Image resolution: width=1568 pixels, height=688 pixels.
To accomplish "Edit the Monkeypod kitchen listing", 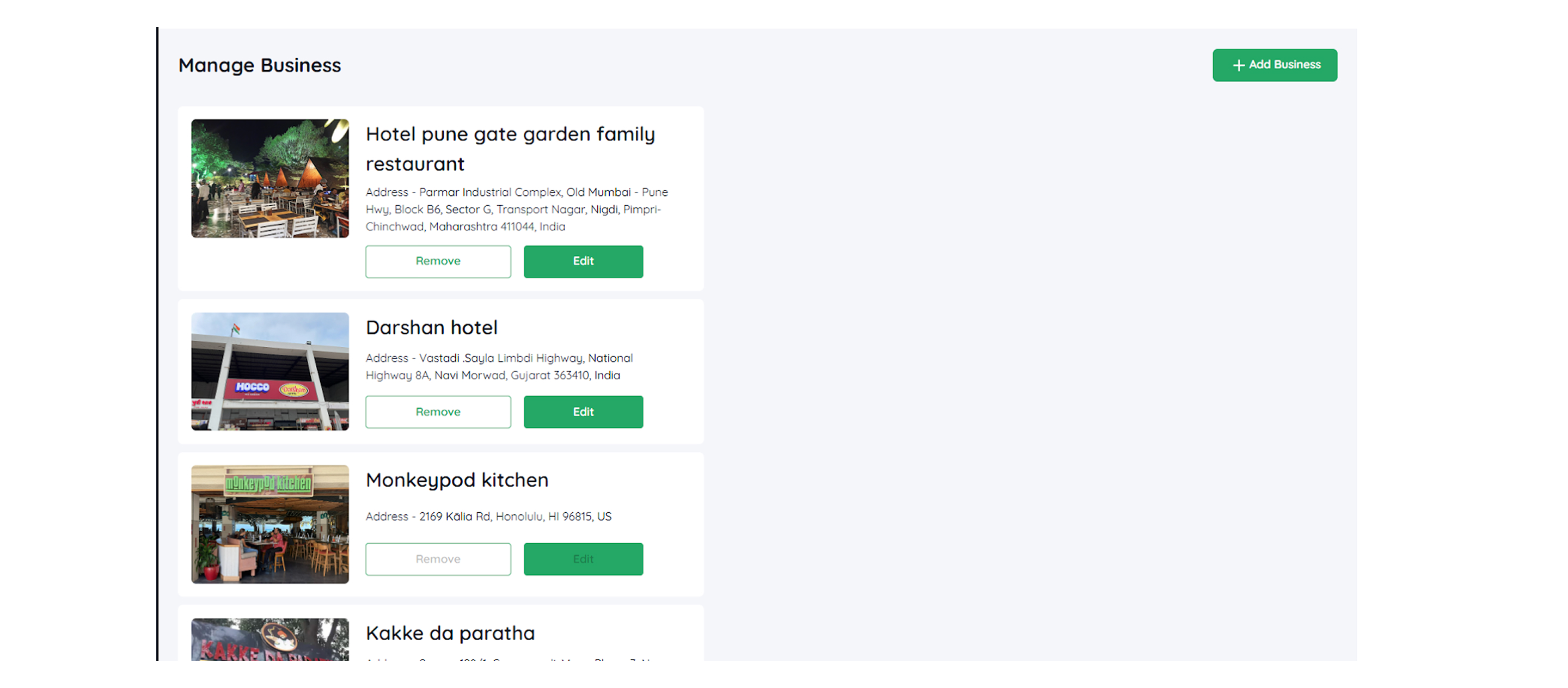I will pyautogui.click(x=583, y=559).
